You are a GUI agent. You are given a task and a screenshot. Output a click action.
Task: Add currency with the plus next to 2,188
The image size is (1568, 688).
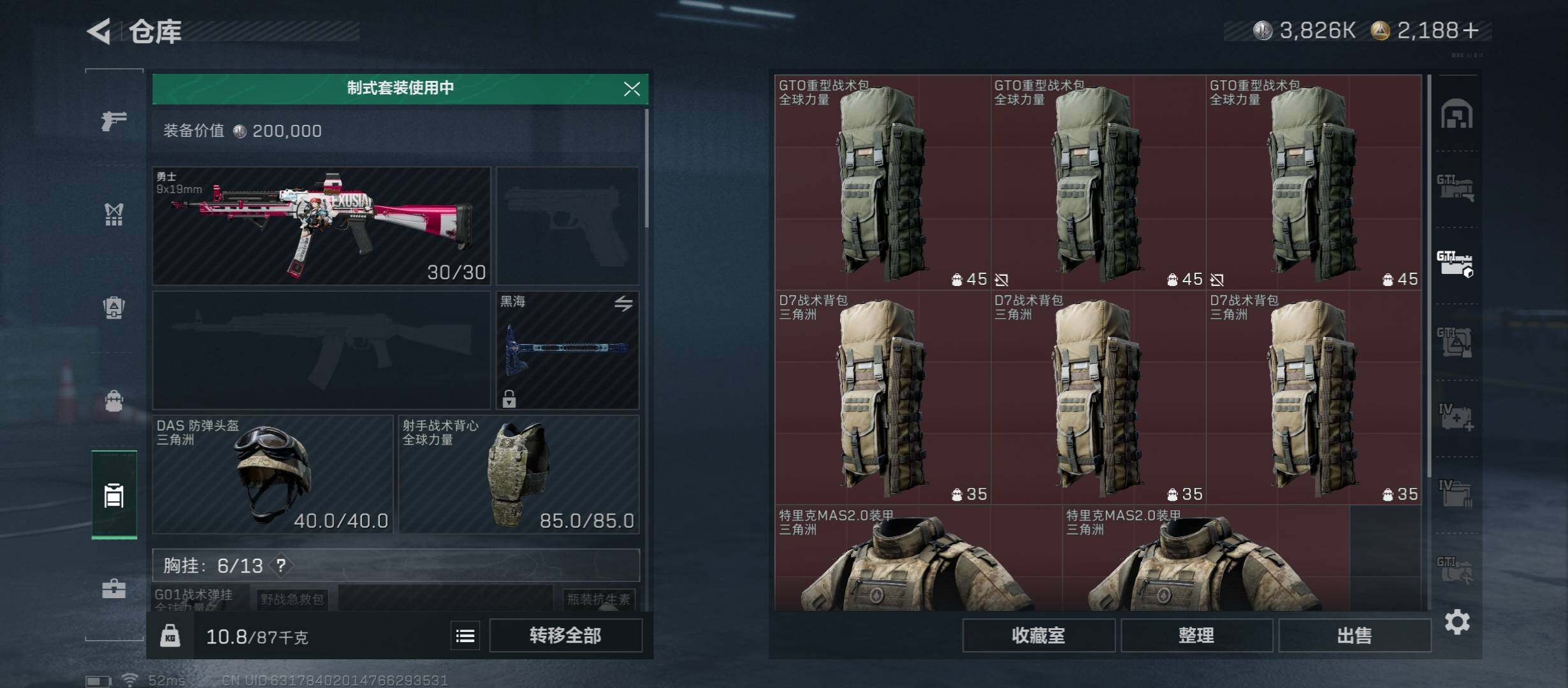[1470, 31]
